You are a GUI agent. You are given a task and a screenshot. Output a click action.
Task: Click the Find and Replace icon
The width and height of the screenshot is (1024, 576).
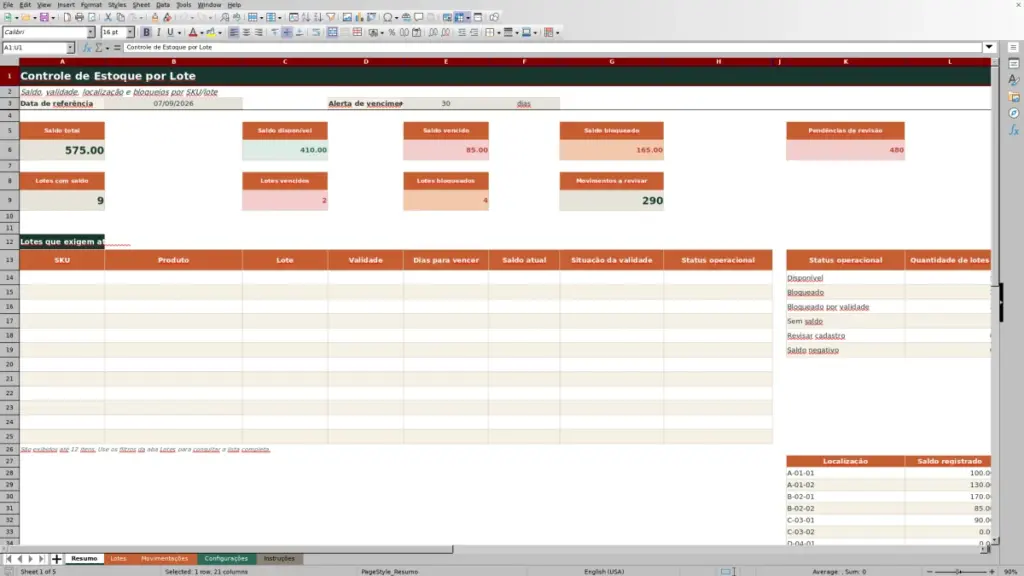pos(225,18)
